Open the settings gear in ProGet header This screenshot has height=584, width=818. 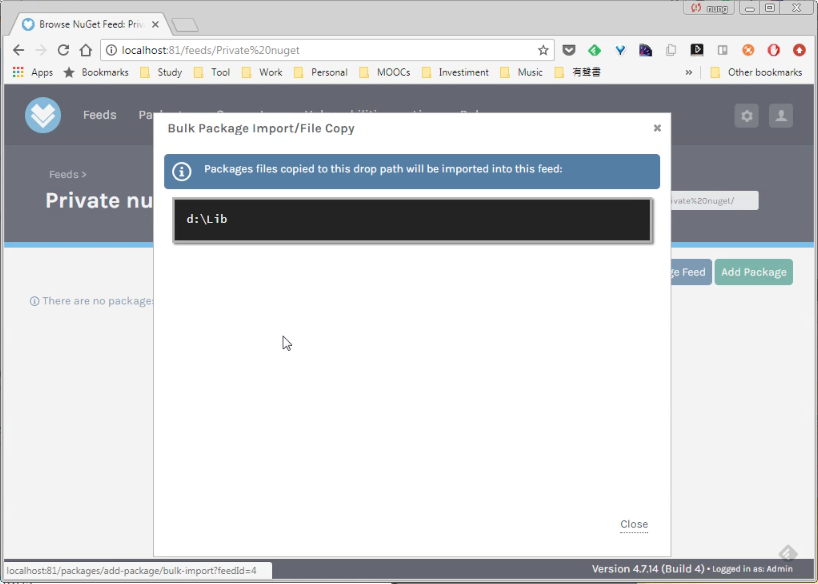747,115
